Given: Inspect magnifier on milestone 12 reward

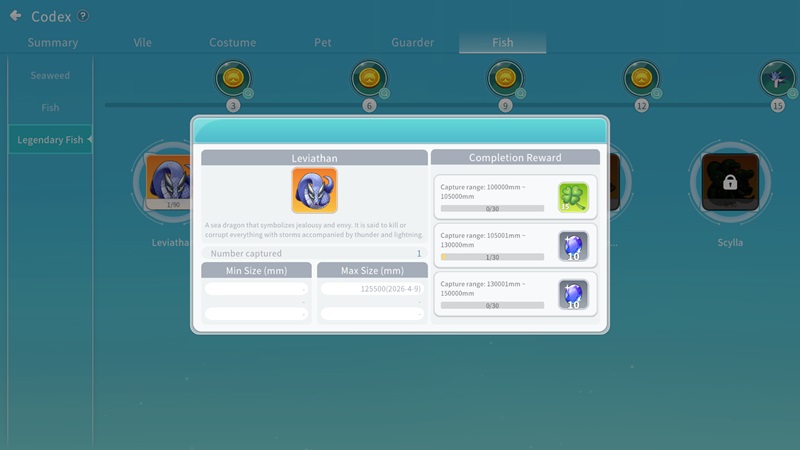Looking at the screenshot, I should click(x=656, y=93).
